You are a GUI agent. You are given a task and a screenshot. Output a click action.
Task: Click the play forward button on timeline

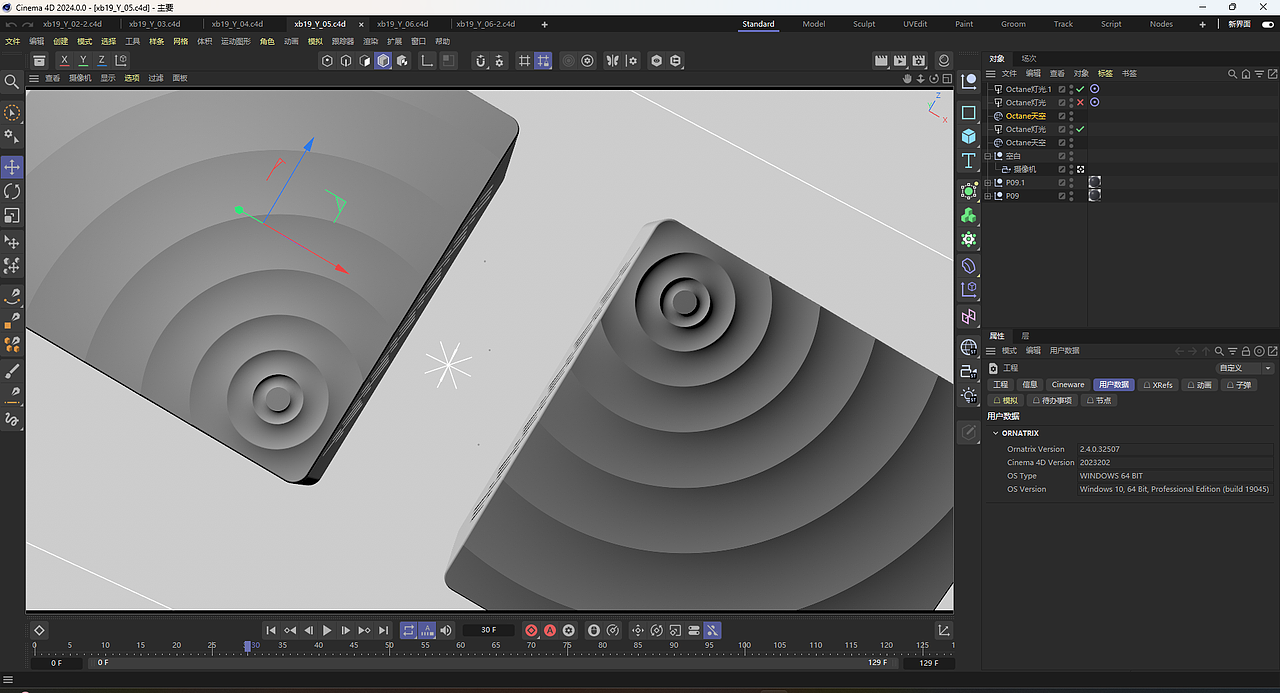(x=327, y=630)
